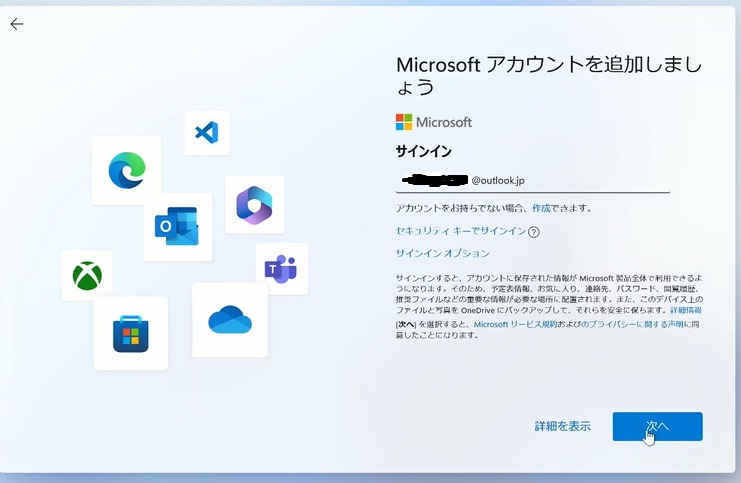Image resolution: width=741 pixels, height=483 pixels.
Task: Focus the email address input field
Action: click(x=533, y=181)
